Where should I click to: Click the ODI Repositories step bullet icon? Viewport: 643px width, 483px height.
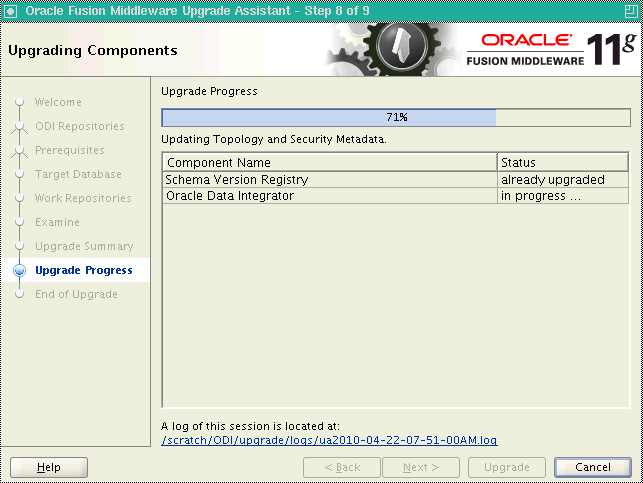(19, 126)
